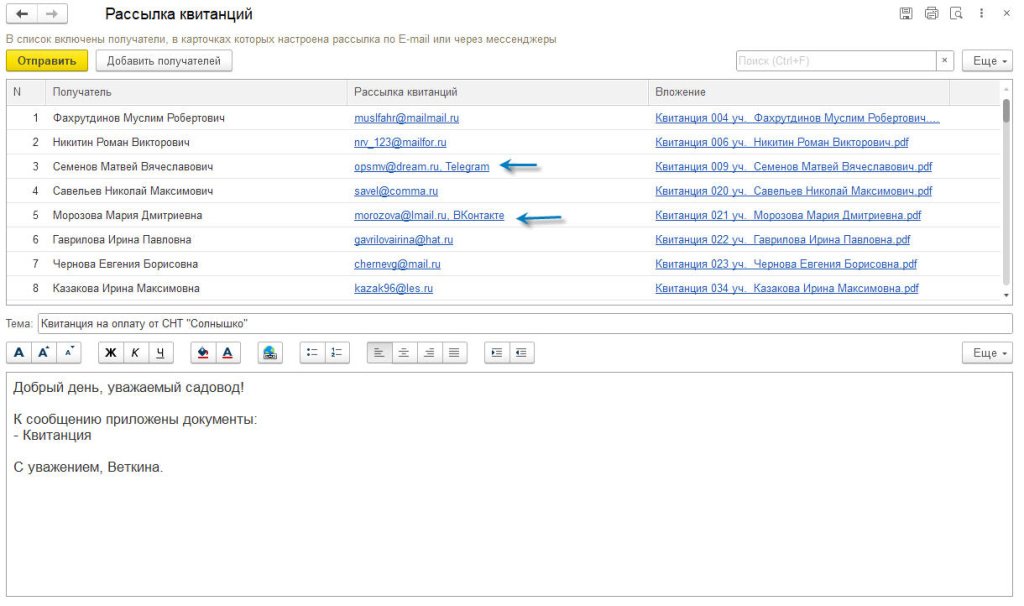Expand the Еще dropdown in the editor toolbar
This screenshot has width=1024, height=606.
(986, 353)
